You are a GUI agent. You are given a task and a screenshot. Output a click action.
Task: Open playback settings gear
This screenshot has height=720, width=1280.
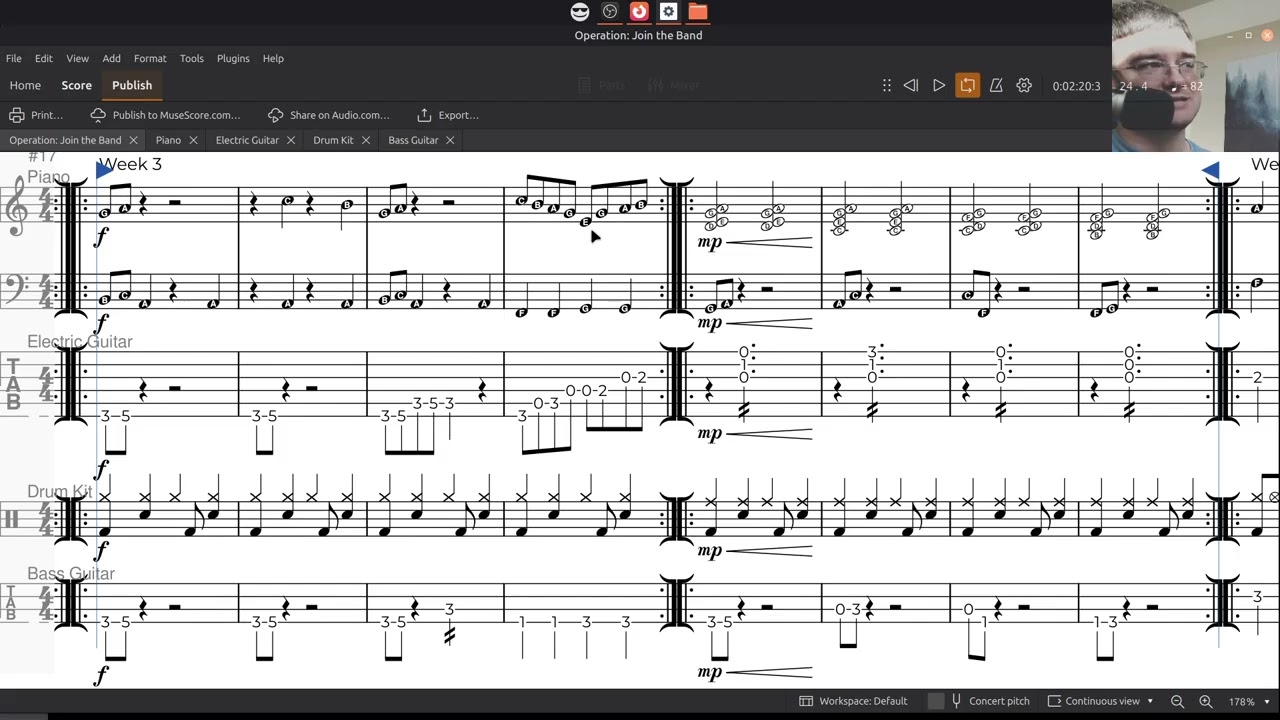click(x=1024, y=86)
